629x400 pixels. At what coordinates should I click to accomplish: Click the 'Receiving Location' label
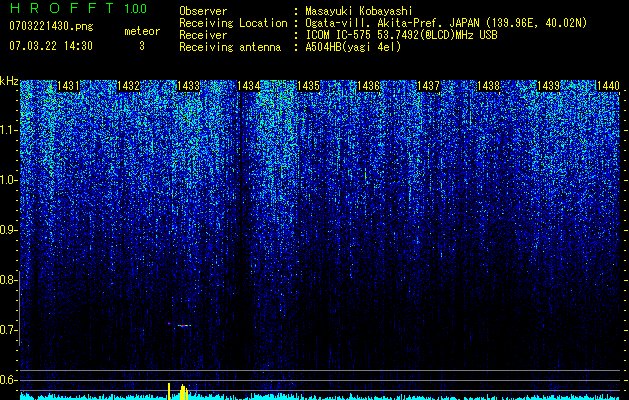point(233,23)
